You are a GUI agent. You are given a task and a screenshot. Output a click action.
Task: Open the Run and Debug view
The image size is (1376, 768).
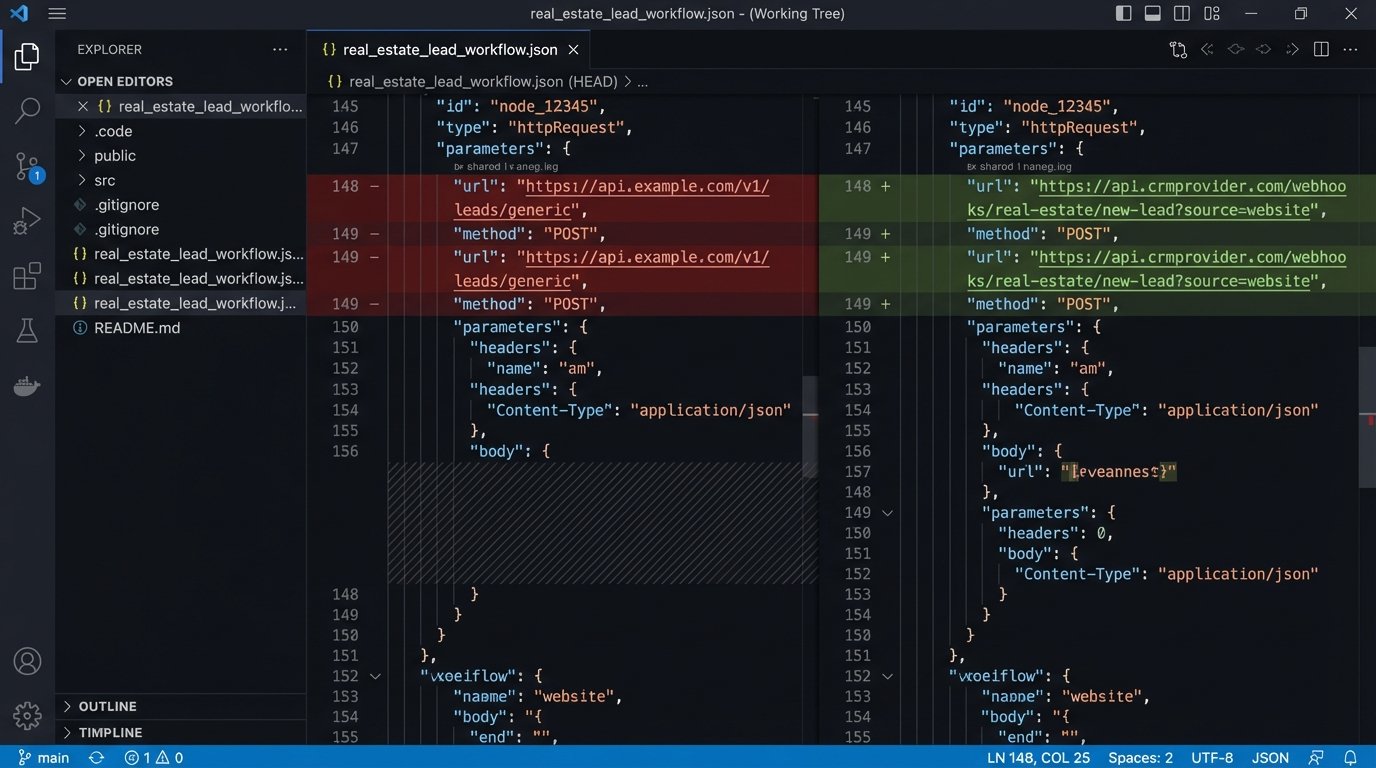coord(27,221)
